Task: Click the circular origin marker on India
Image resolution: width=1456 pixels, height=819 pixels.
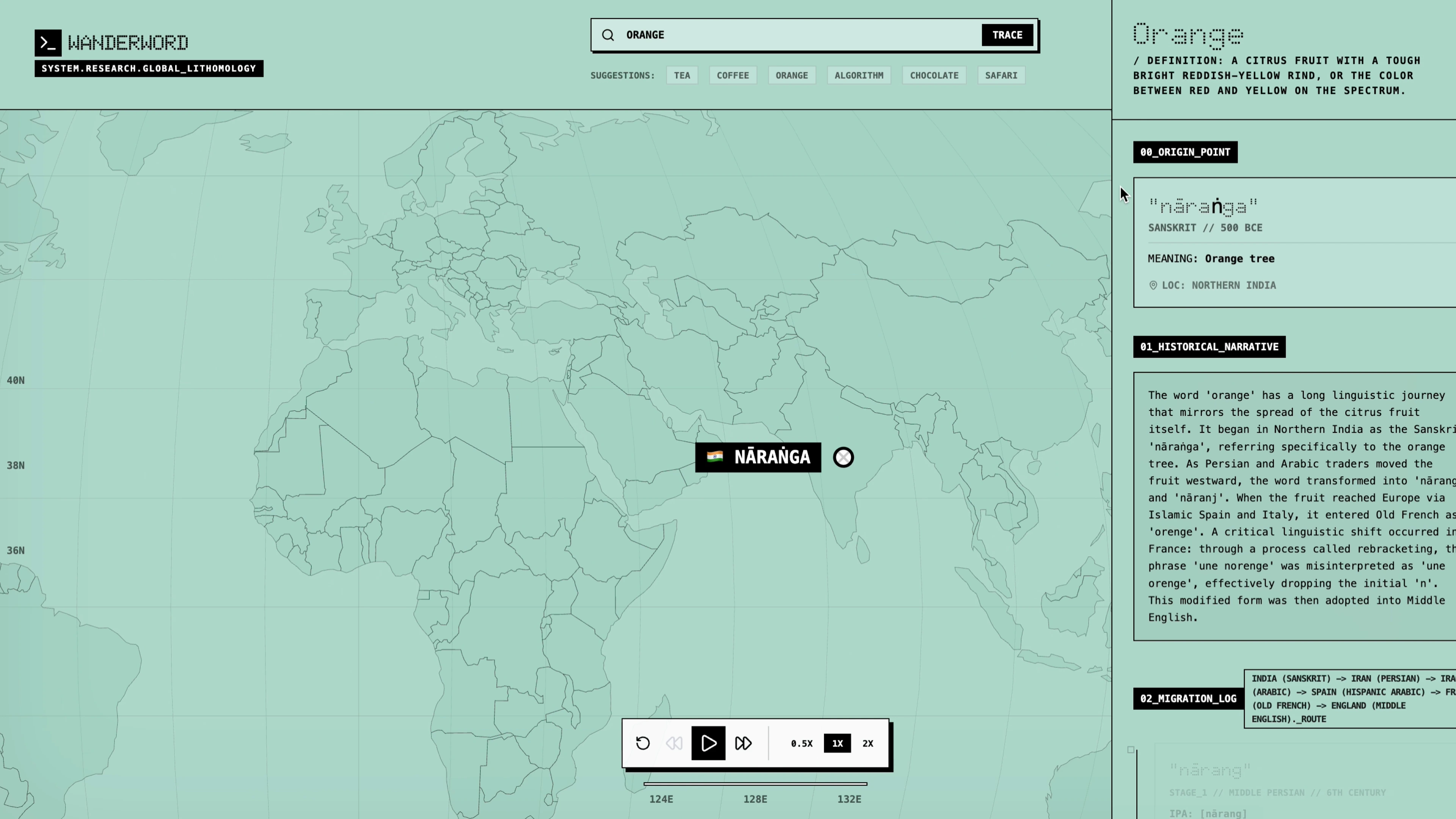Action: coord(843,457)
